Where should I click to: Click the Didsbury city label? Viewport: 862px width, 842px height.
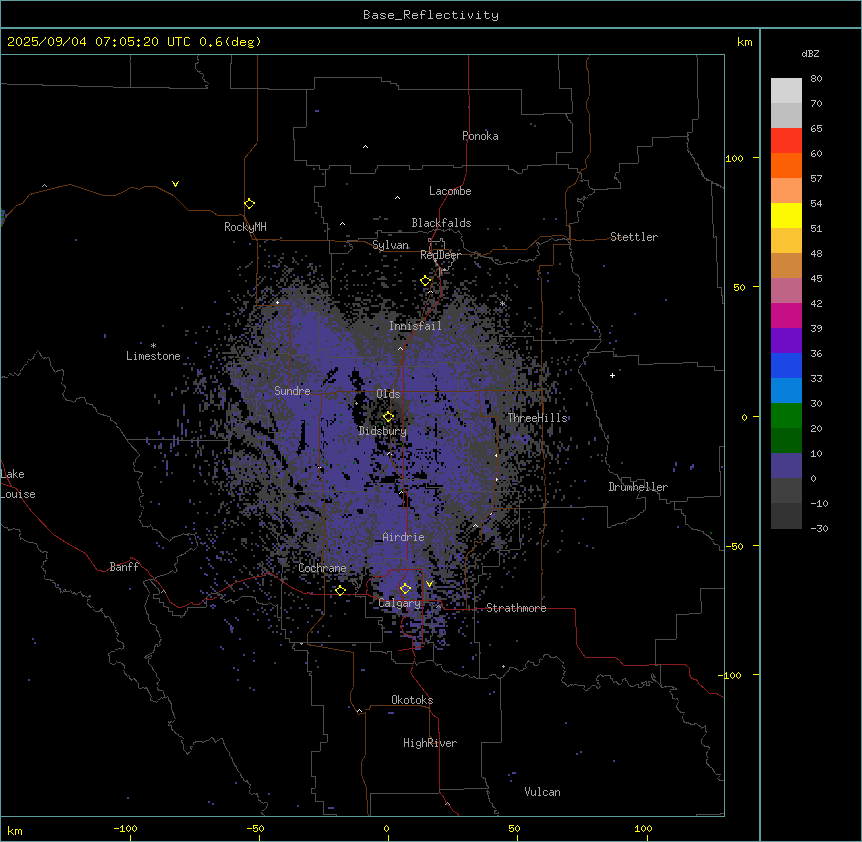click(383, 431)
